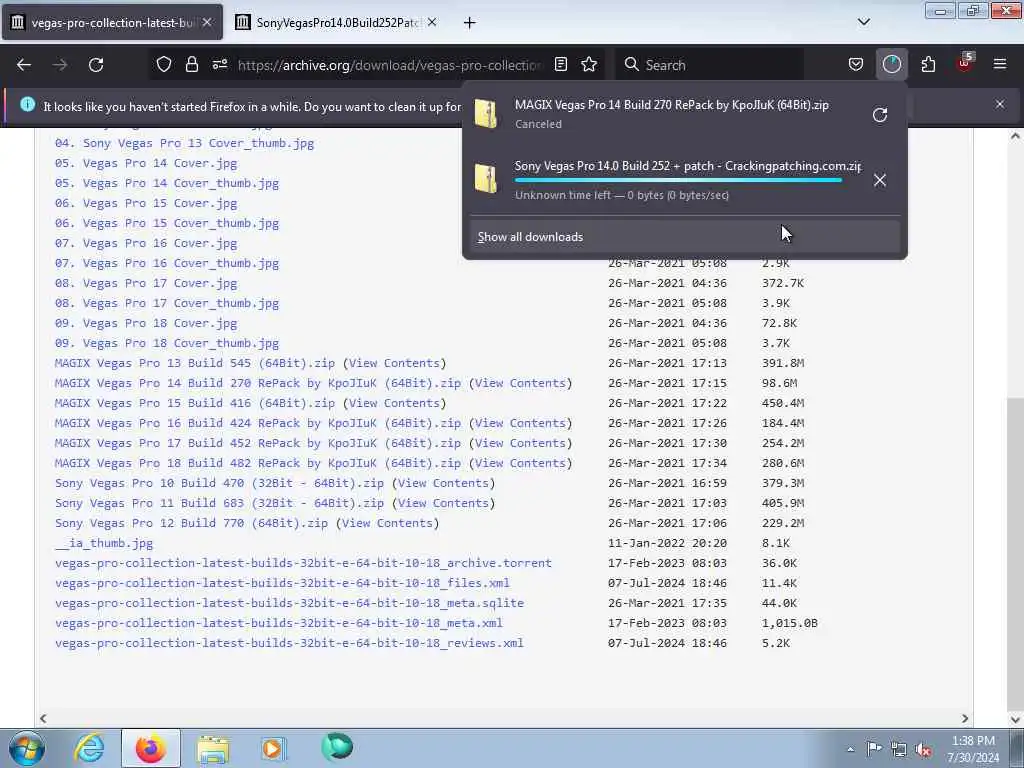Viewport: 1024px width, 768px height.
Task: Click the vertical scrollbar down arrow
Action: coord(1015,719)
